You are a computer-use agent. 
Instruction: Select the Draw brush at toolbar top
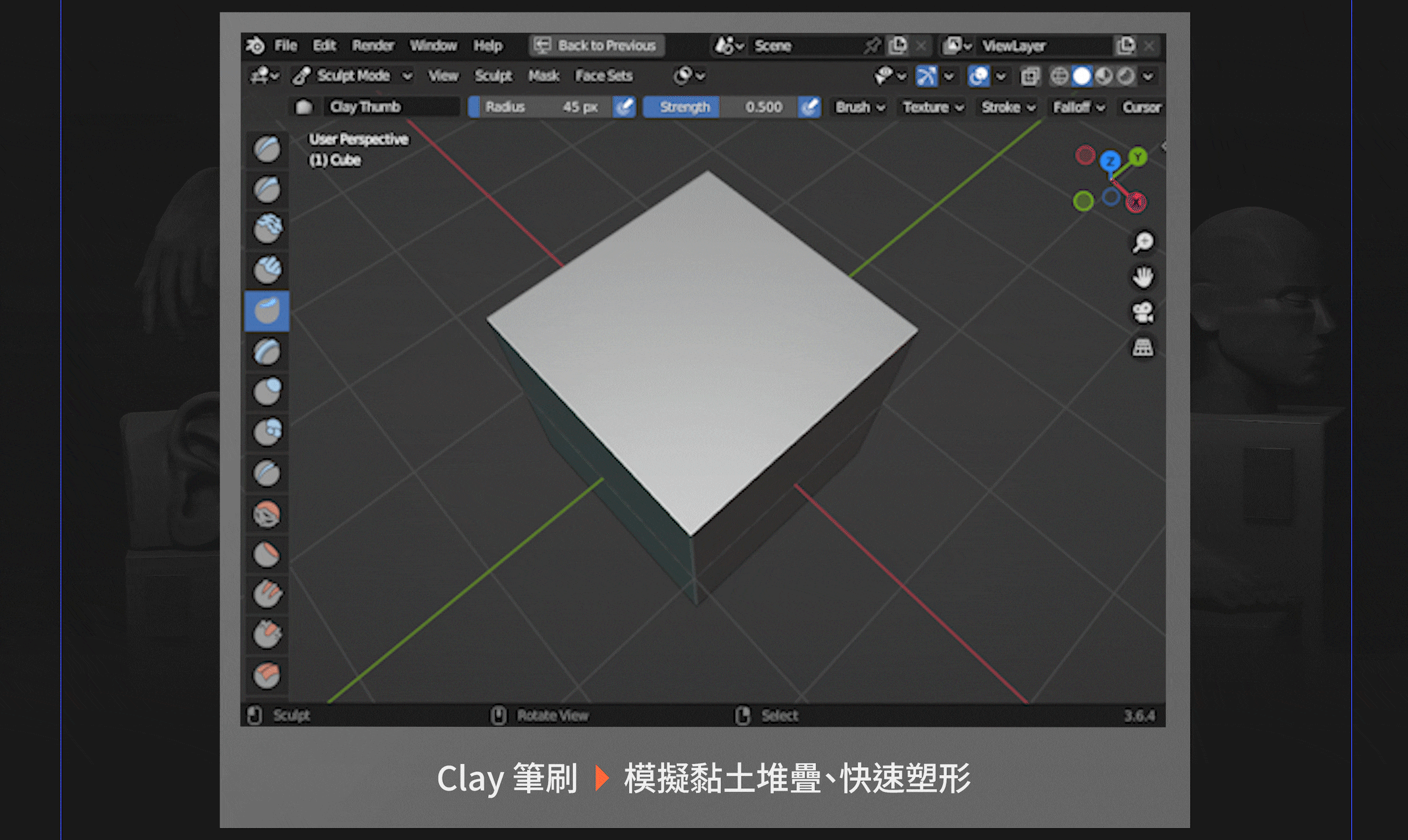click(267, 149)
